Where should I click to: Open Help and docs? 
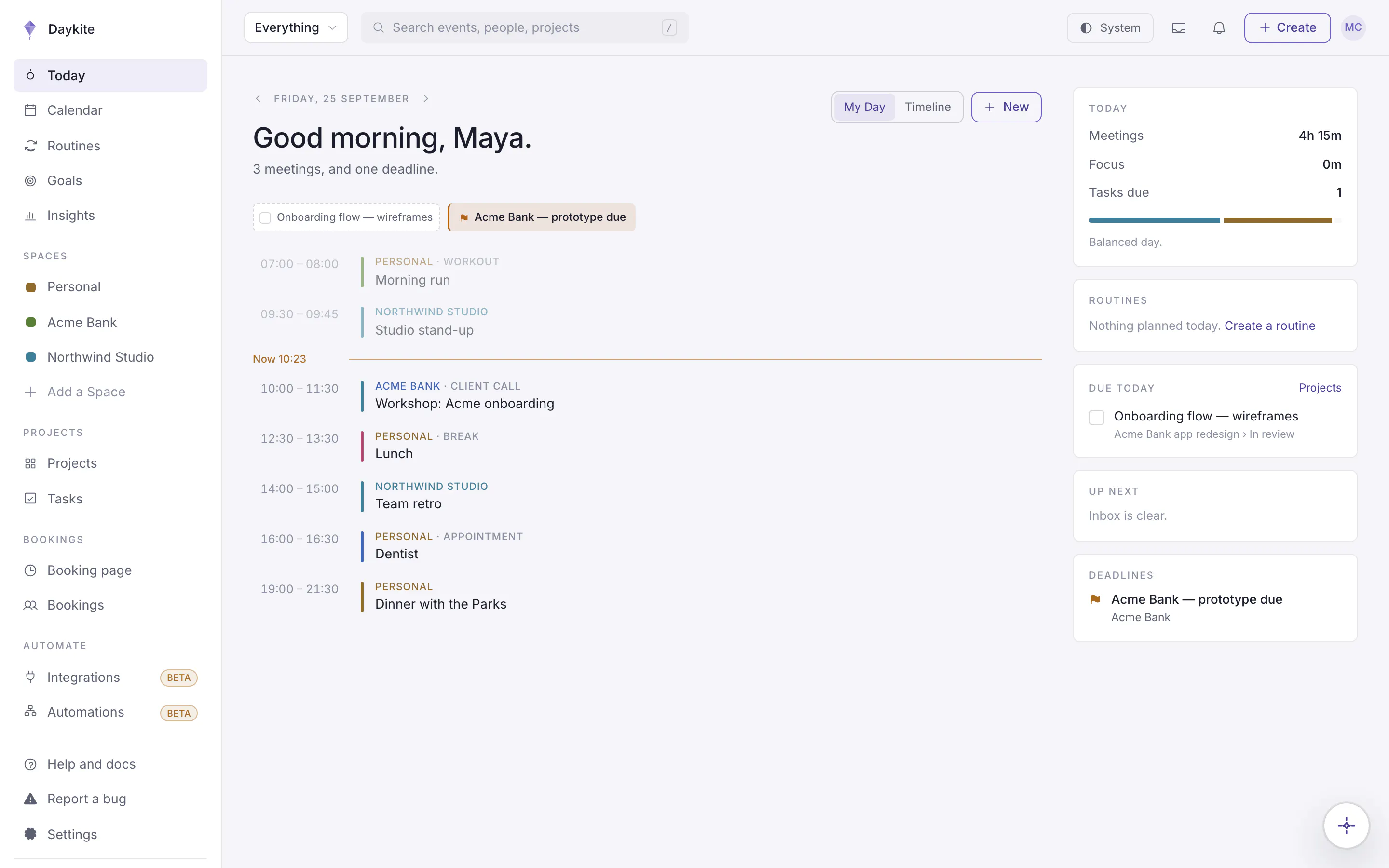tap(110, 764)
